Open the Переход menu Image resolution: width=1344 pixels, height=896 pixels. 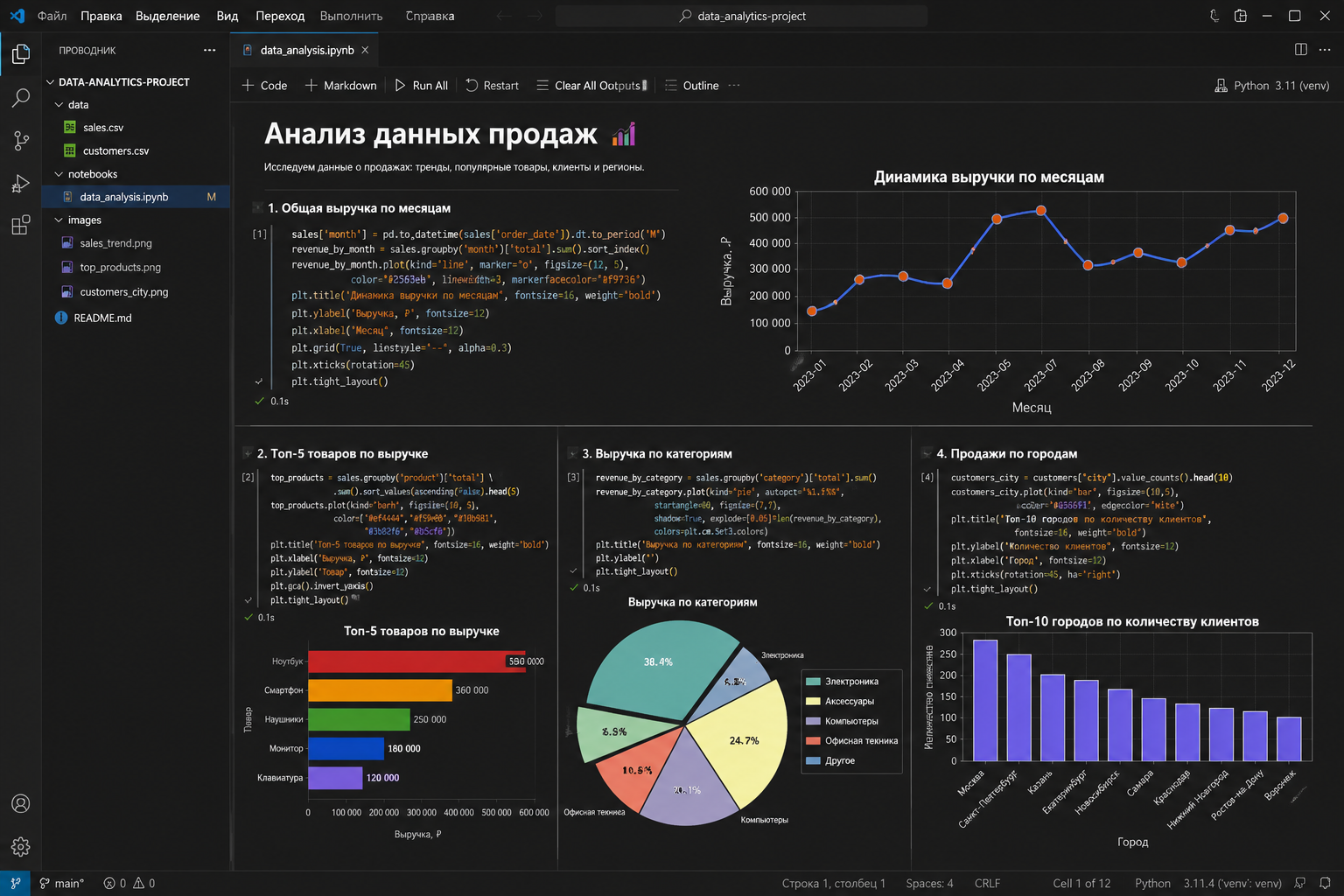280,16
